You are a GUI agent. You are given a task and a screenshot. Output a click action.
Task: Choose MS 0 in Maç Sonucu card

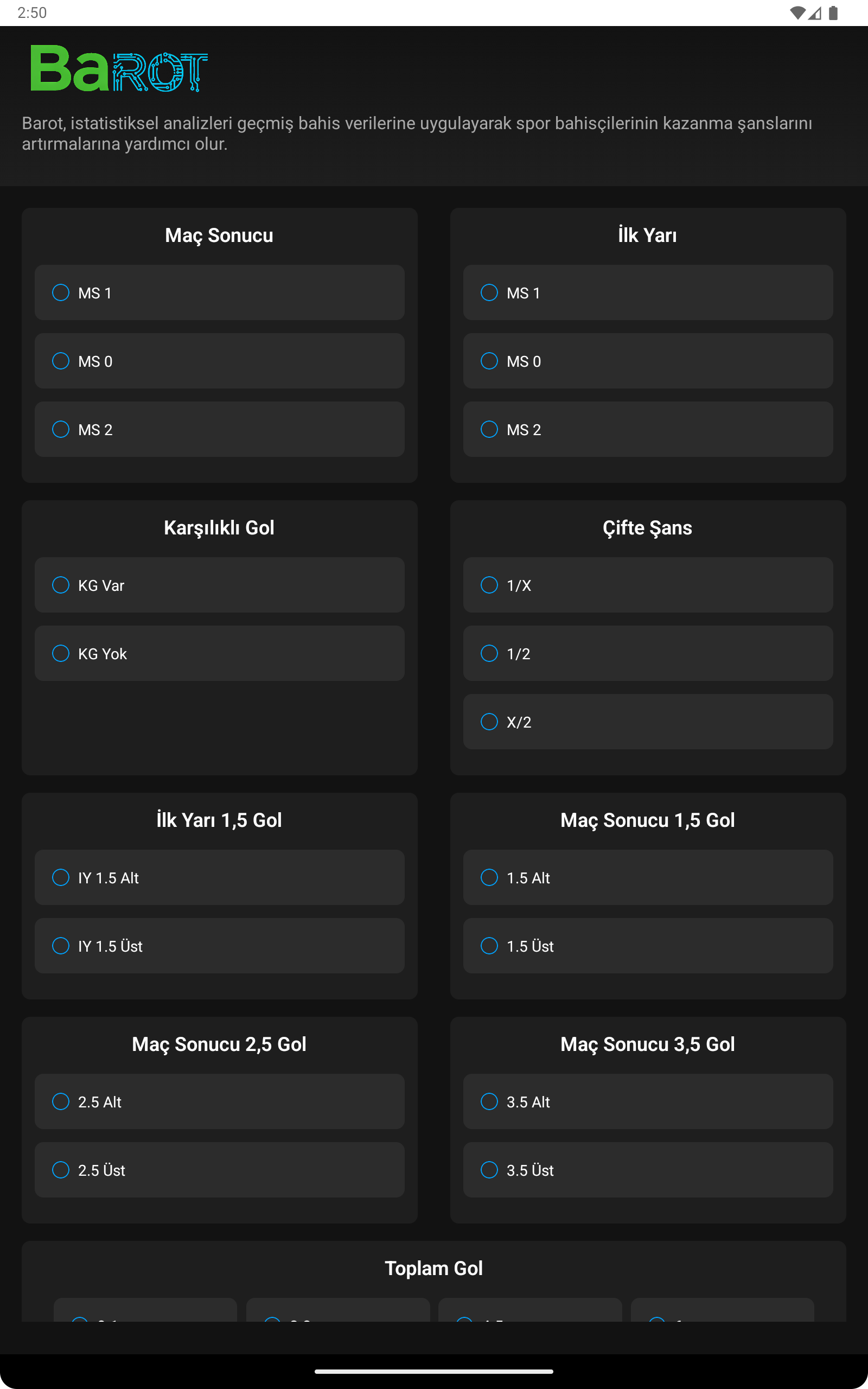(x=61, y=361)
